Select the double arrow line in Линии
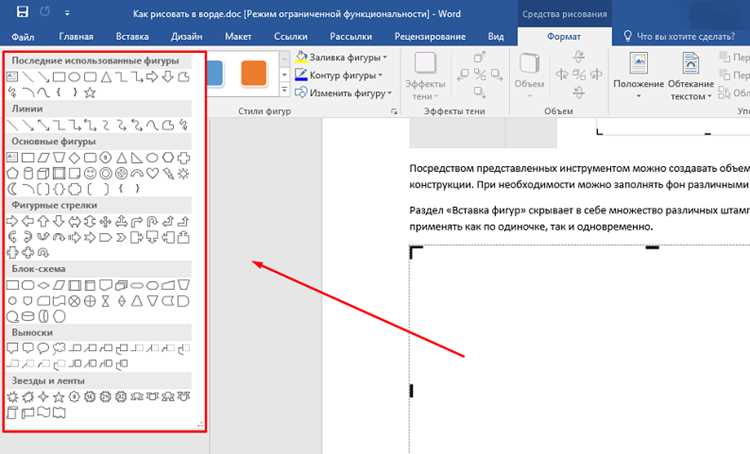The image size is (750, 454). tap(44, 125)
